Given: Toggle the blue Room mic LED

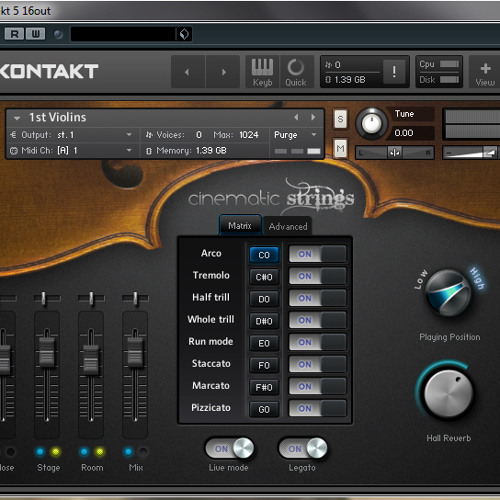Looking at the screenshot, I should click(x=84, y=452).
